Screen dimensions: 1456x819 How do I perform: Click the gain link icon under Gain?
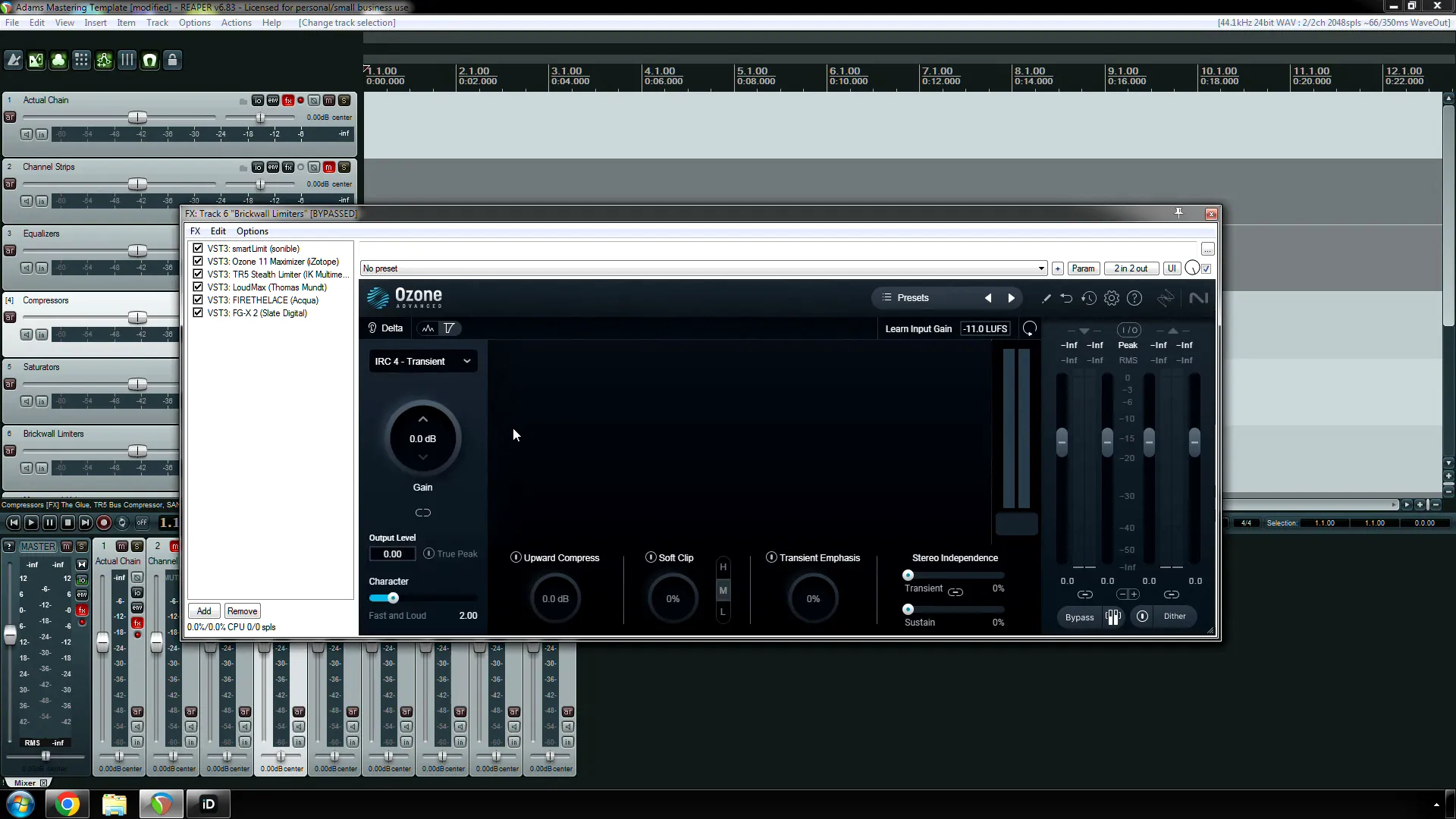click(423, 513)
